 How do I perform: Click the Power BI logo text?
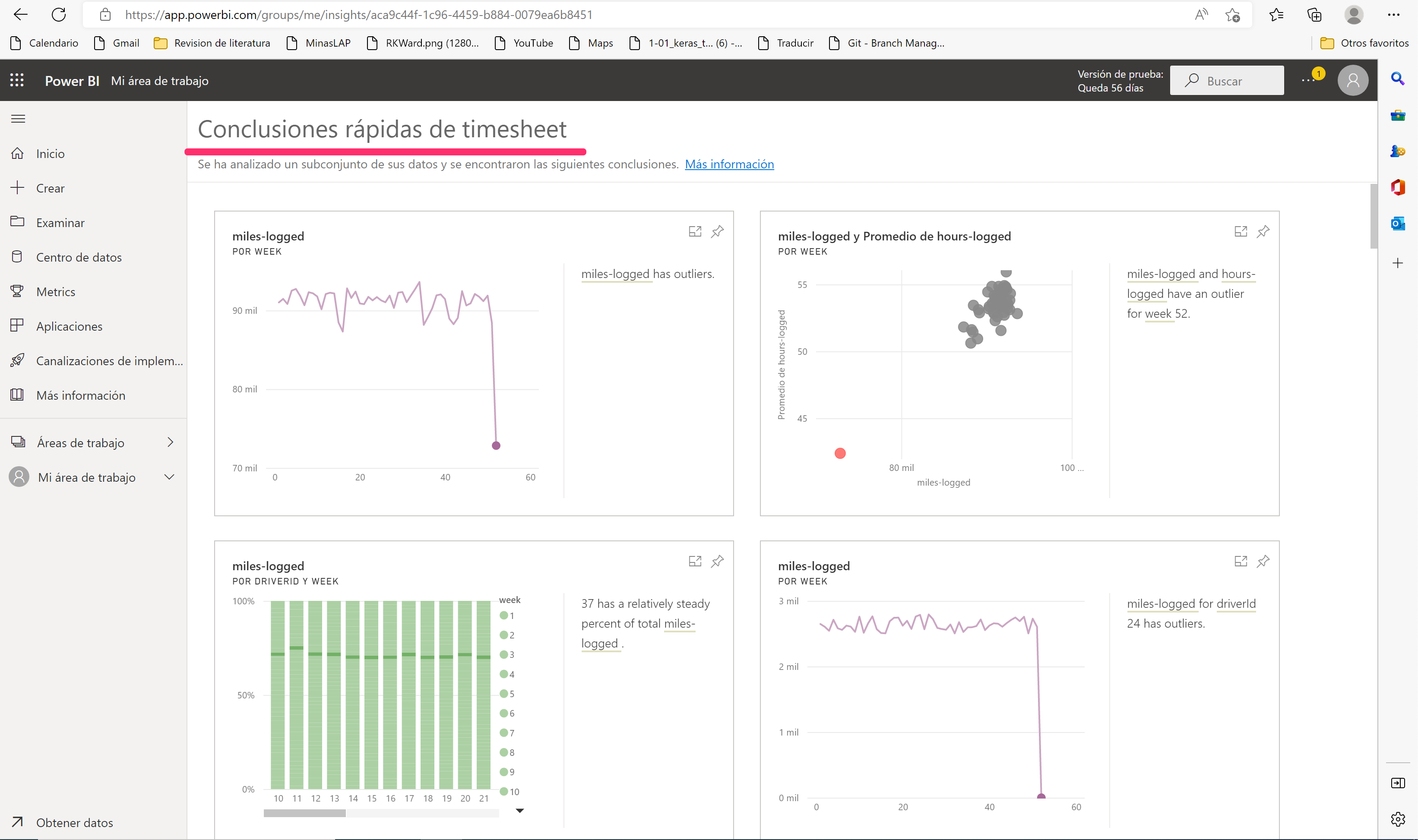click(x=72, y=81)
